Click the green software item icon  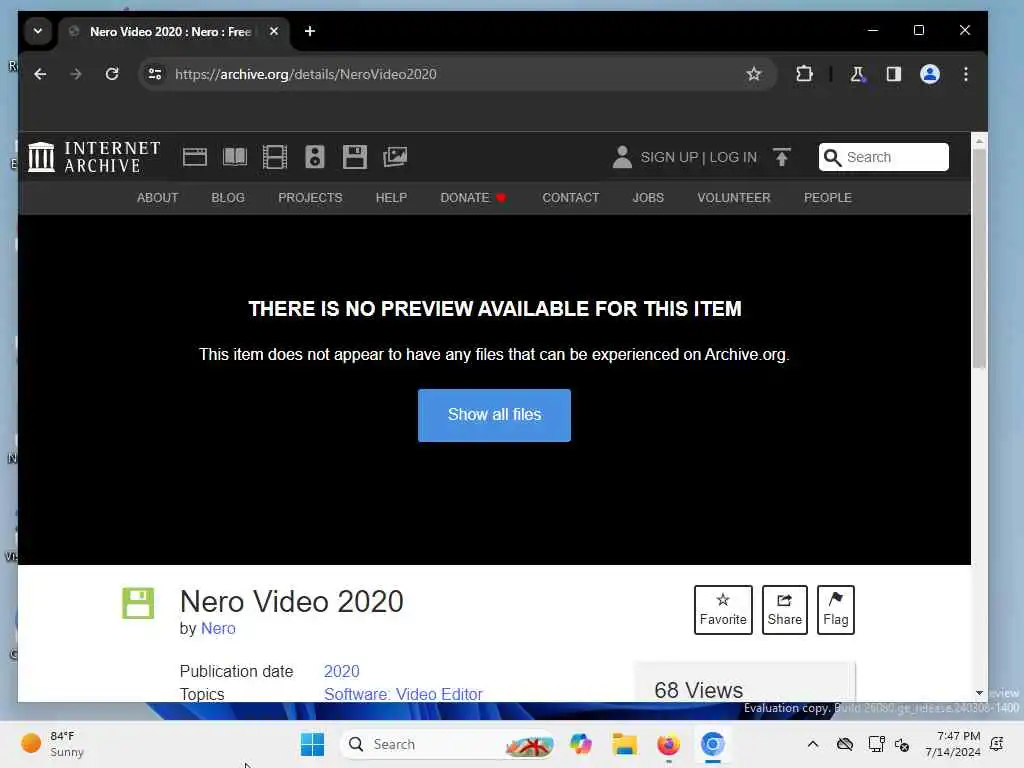[x=138, y=603]
